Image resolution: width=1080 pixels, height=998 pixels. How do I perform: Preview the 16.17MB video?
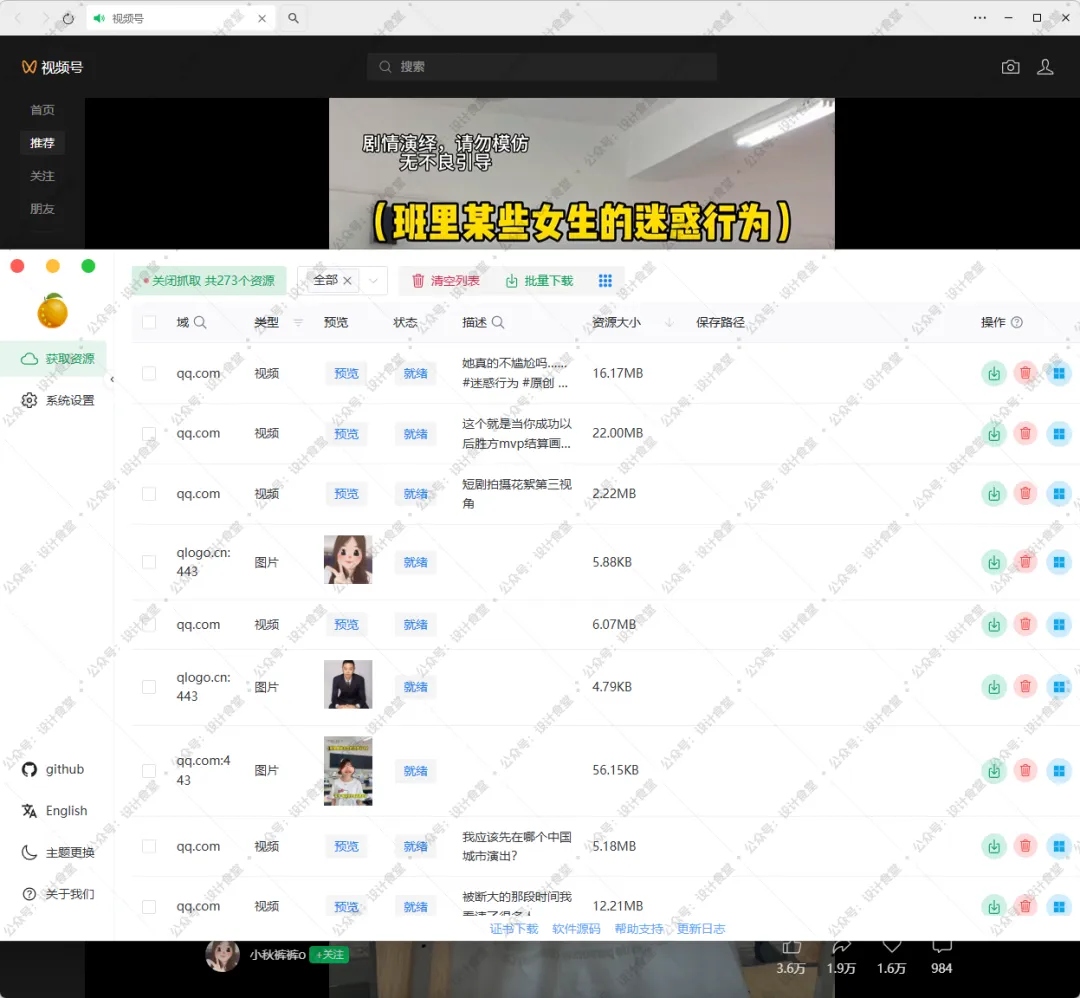[346, 373]
